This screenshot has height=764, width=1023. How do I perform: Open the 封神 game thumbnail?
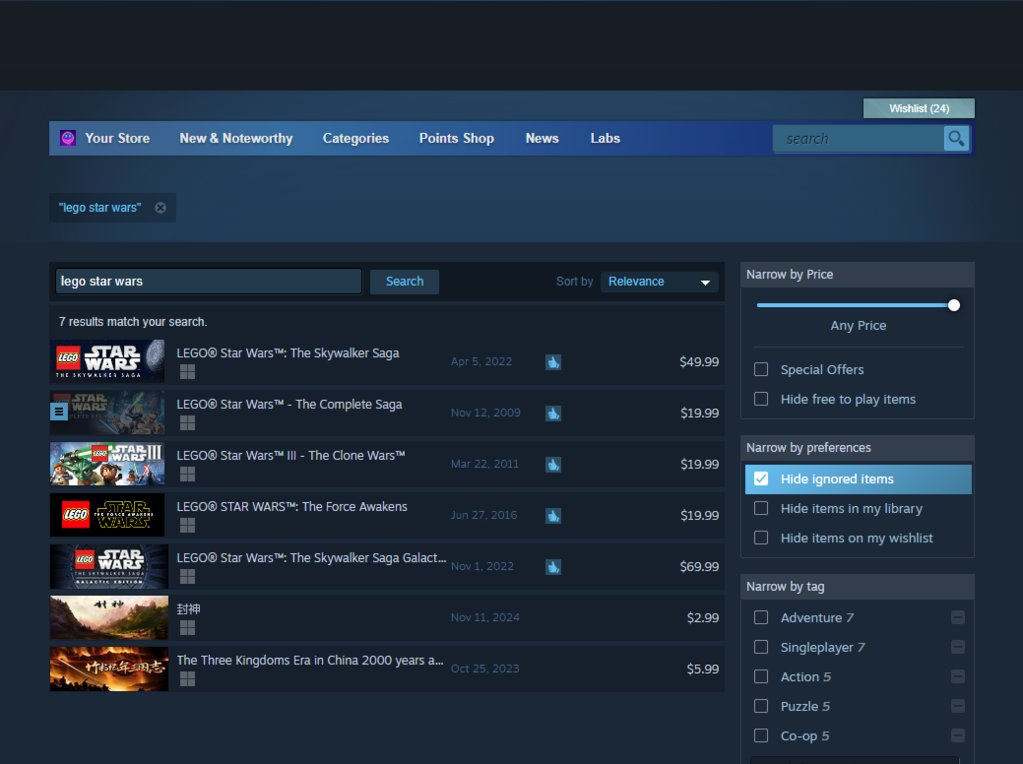(x=109, y=617)
